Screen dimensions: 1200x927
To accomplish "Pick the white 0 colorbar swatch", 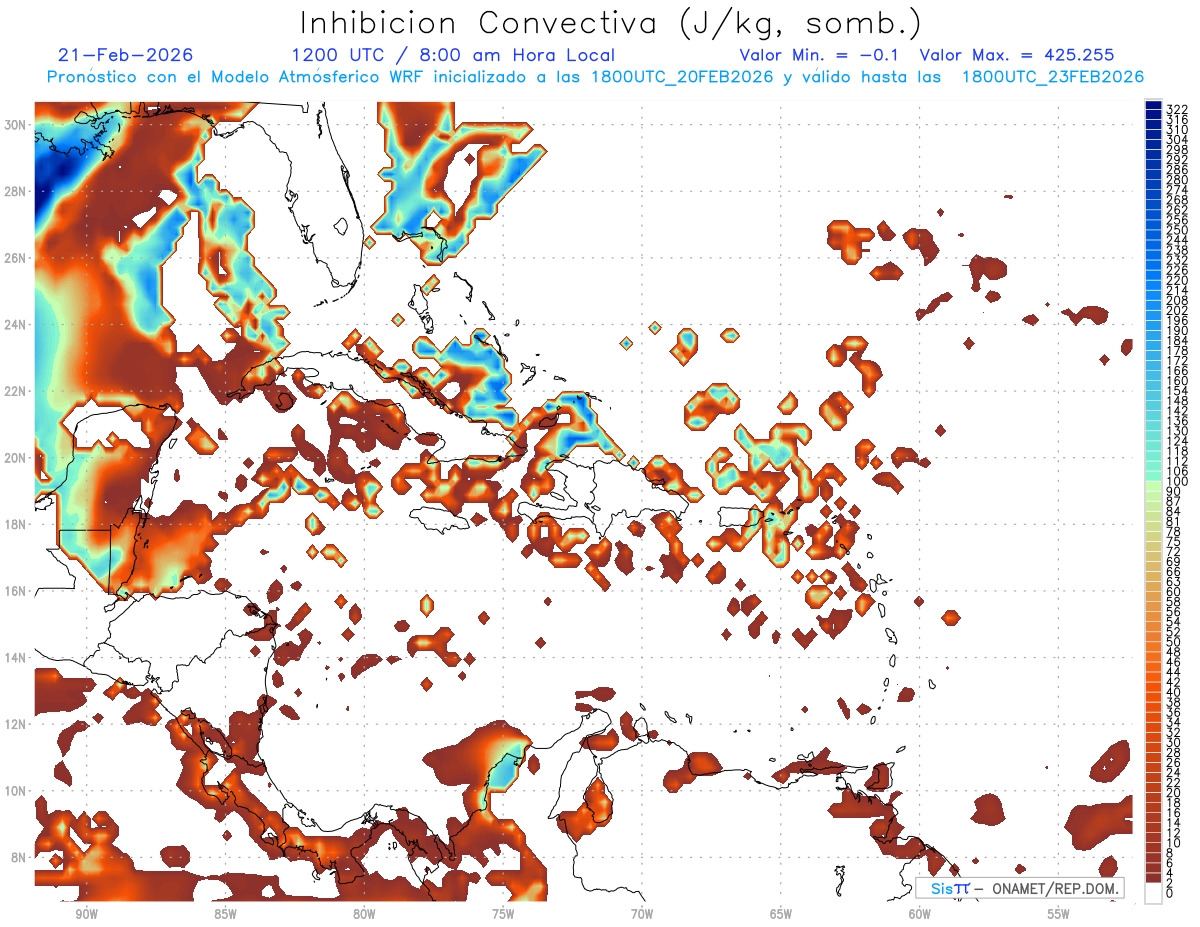I will click(1154, 893).
